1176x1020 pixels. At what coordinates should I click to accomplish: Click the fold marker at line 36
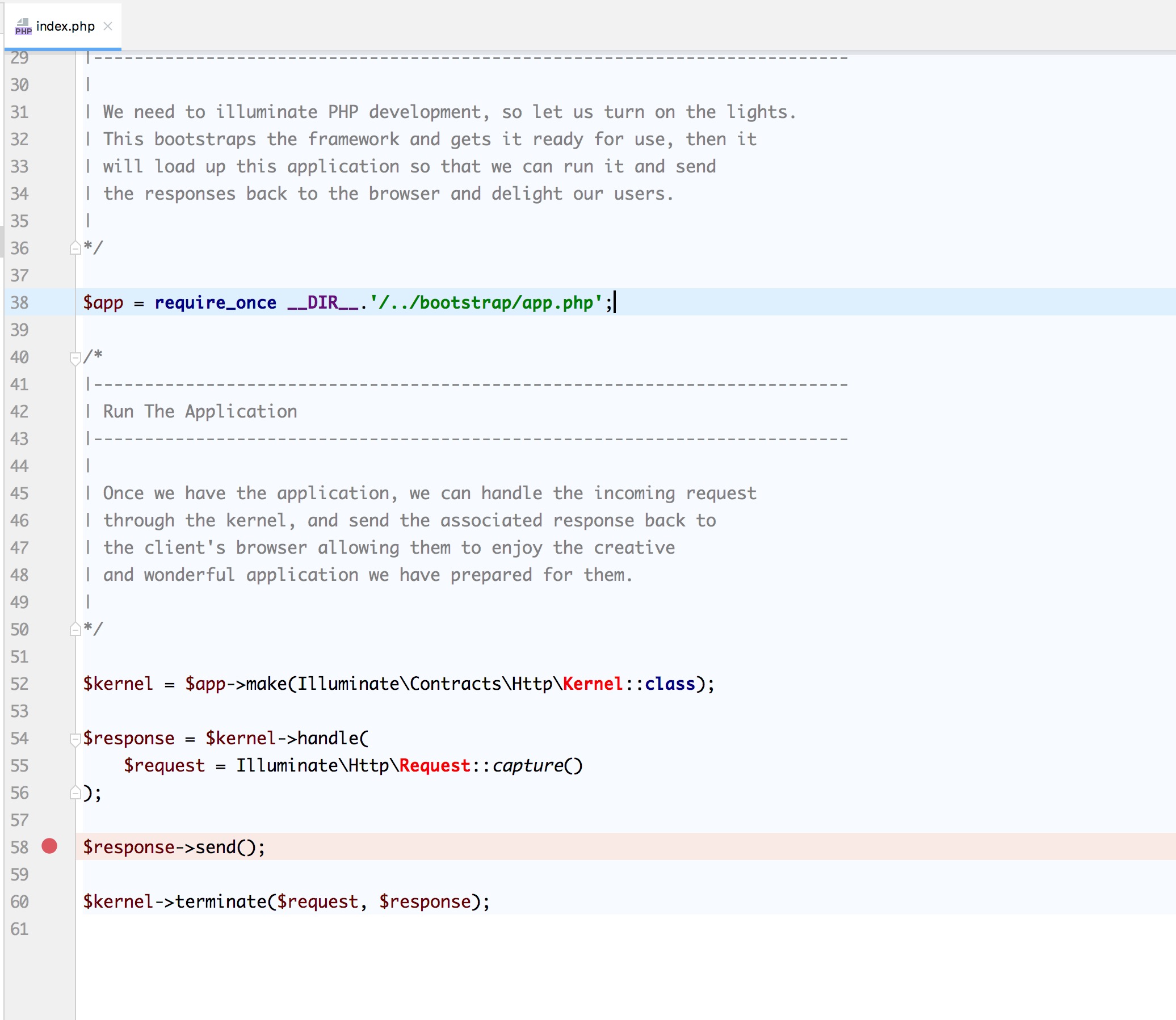[75, 248]
